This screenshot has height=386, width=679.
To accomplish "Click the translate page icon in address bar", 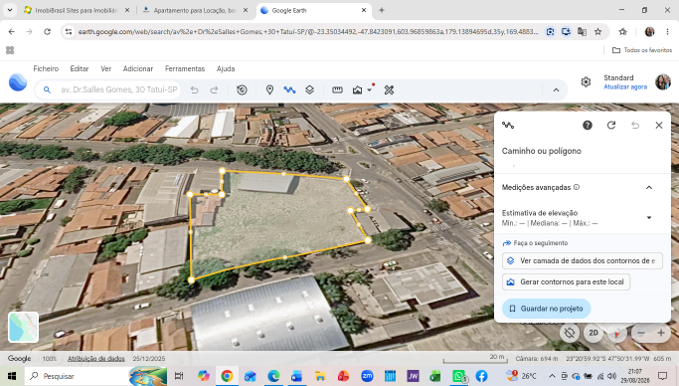I will pos(582,32).
